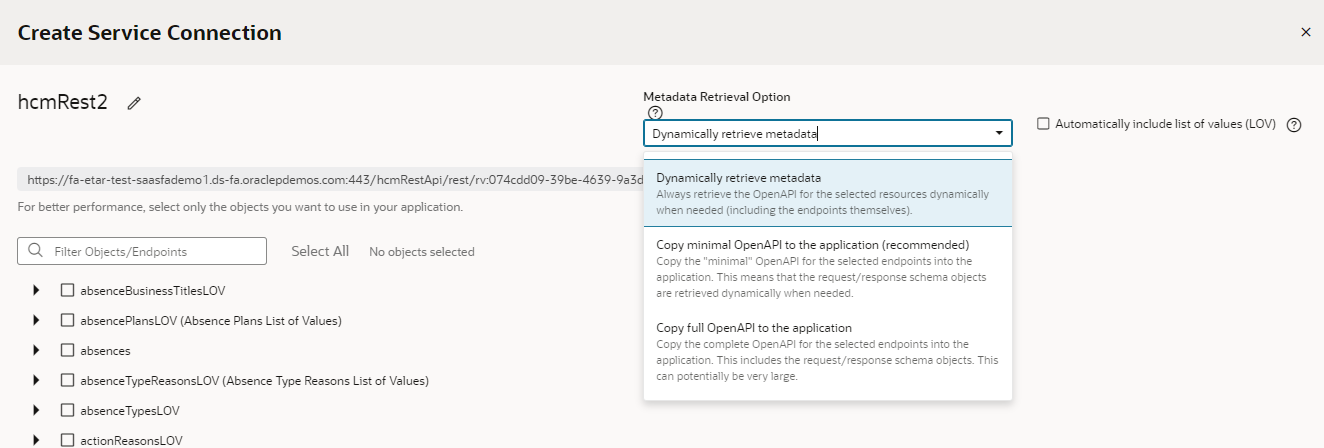Check the absencePlansLOV checkbox

(68, 321)
